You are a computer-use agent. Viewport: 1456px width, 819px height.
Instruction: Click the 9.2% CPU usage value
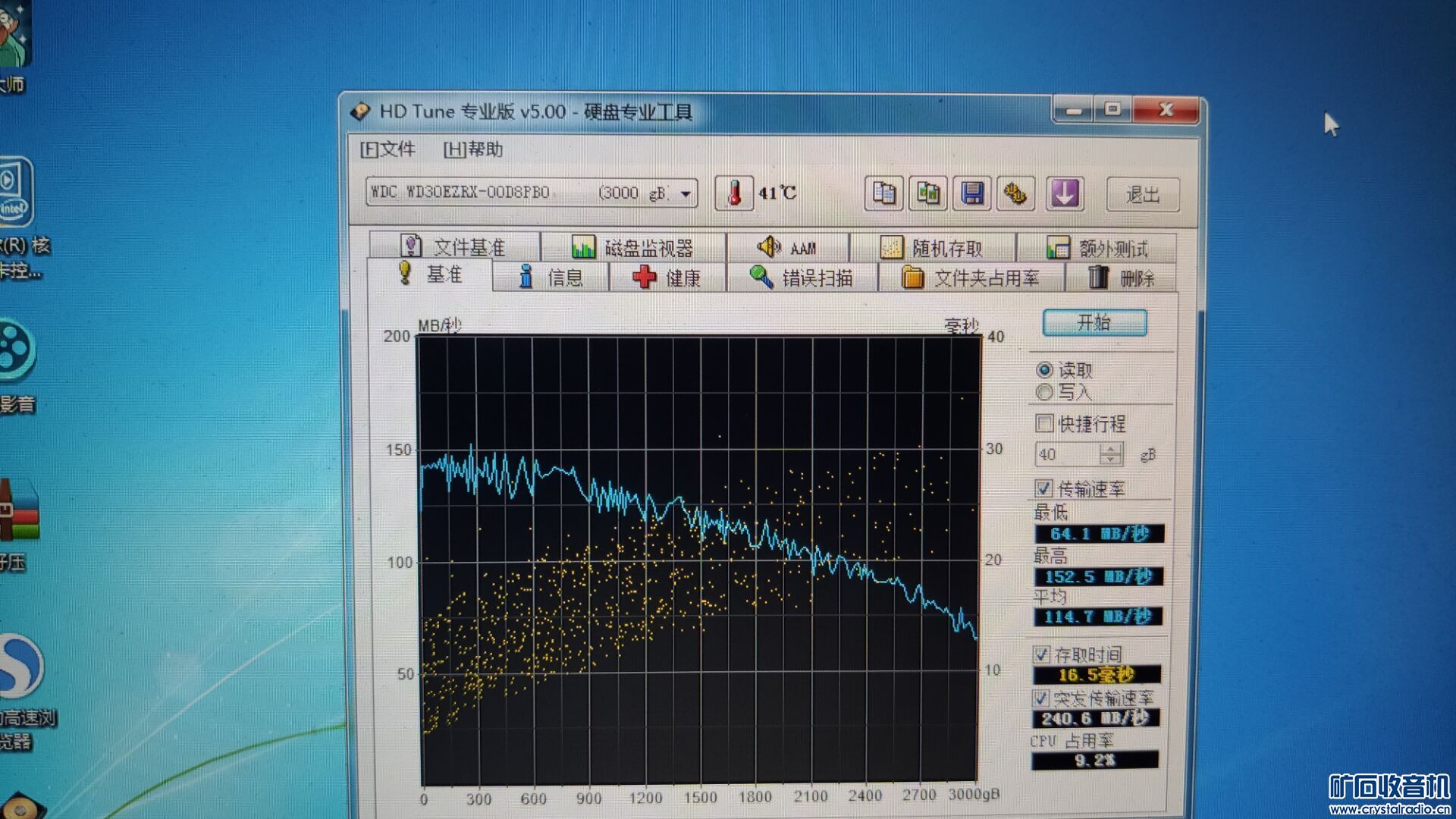(x=1095, y=760)
